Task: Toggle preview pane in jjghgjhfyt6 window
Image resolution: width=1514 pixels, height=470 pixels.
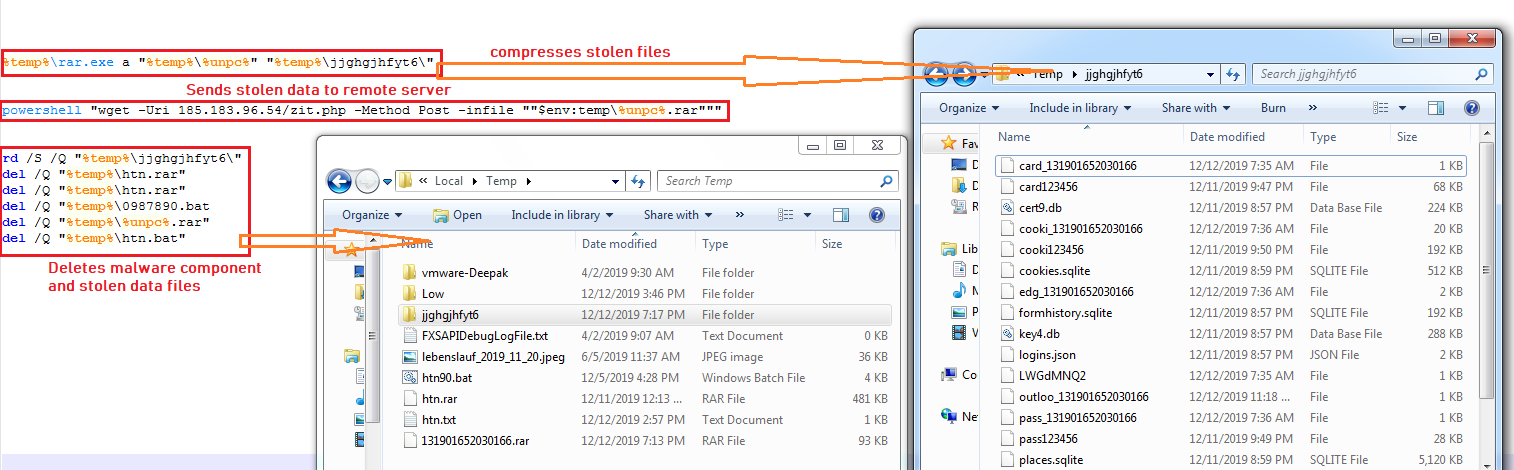Action: (1436, 108)
